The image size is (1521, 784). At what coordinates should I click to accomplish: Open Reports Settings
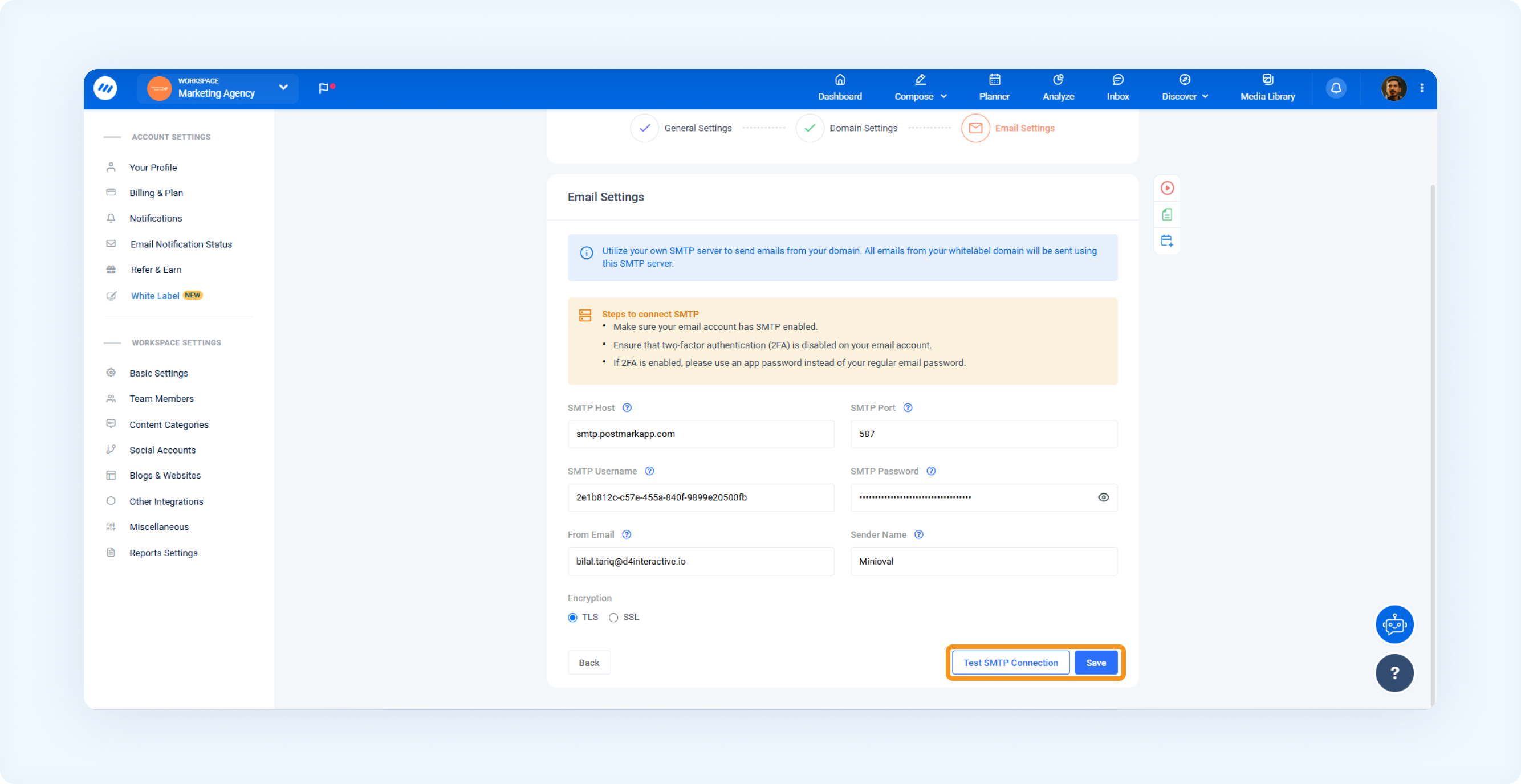click(163, 553)
